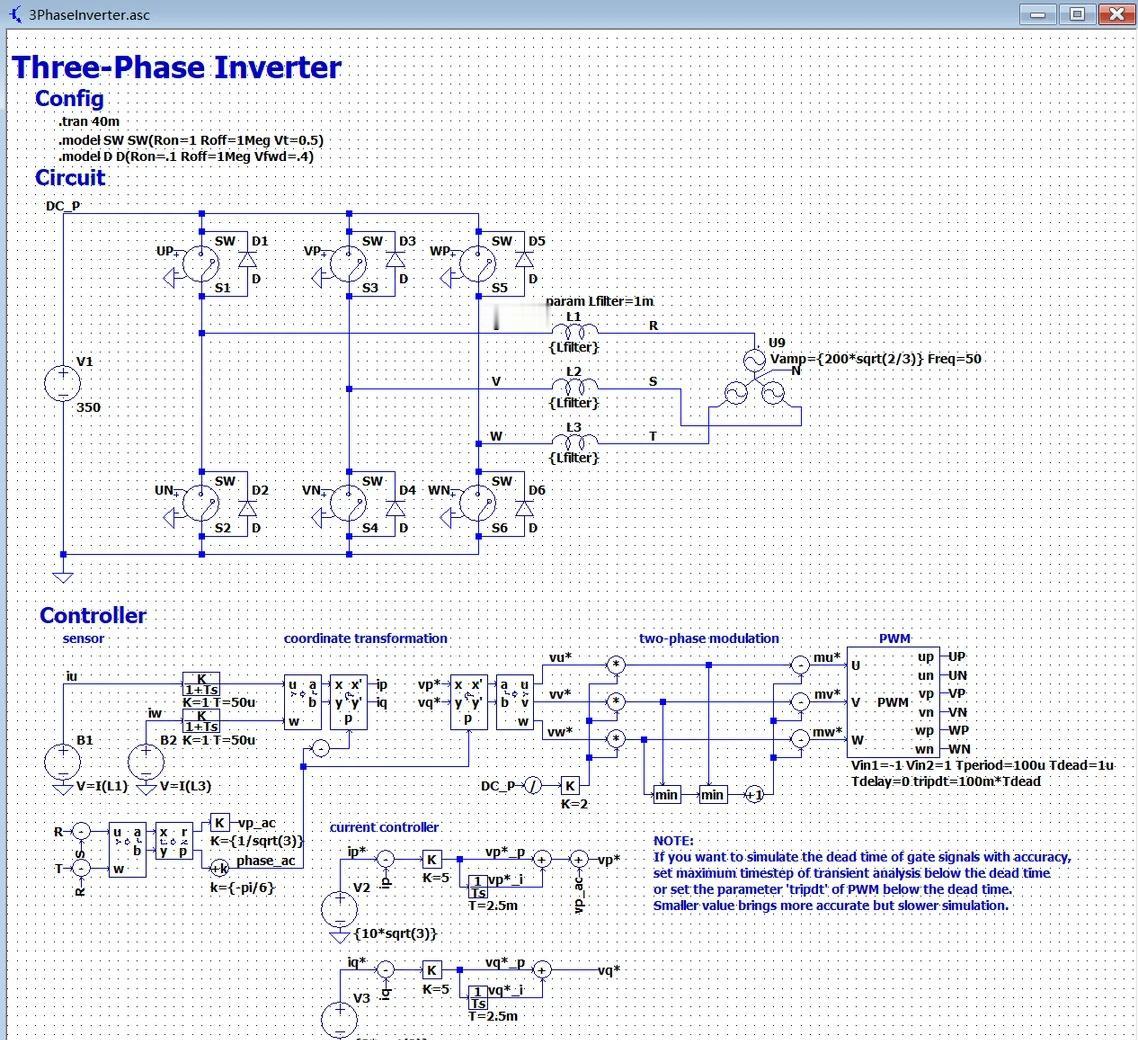This screenshot has width=1138, height=1040.
Task: Click the mu* subtractor circle
Action: (x=800, y=665)
